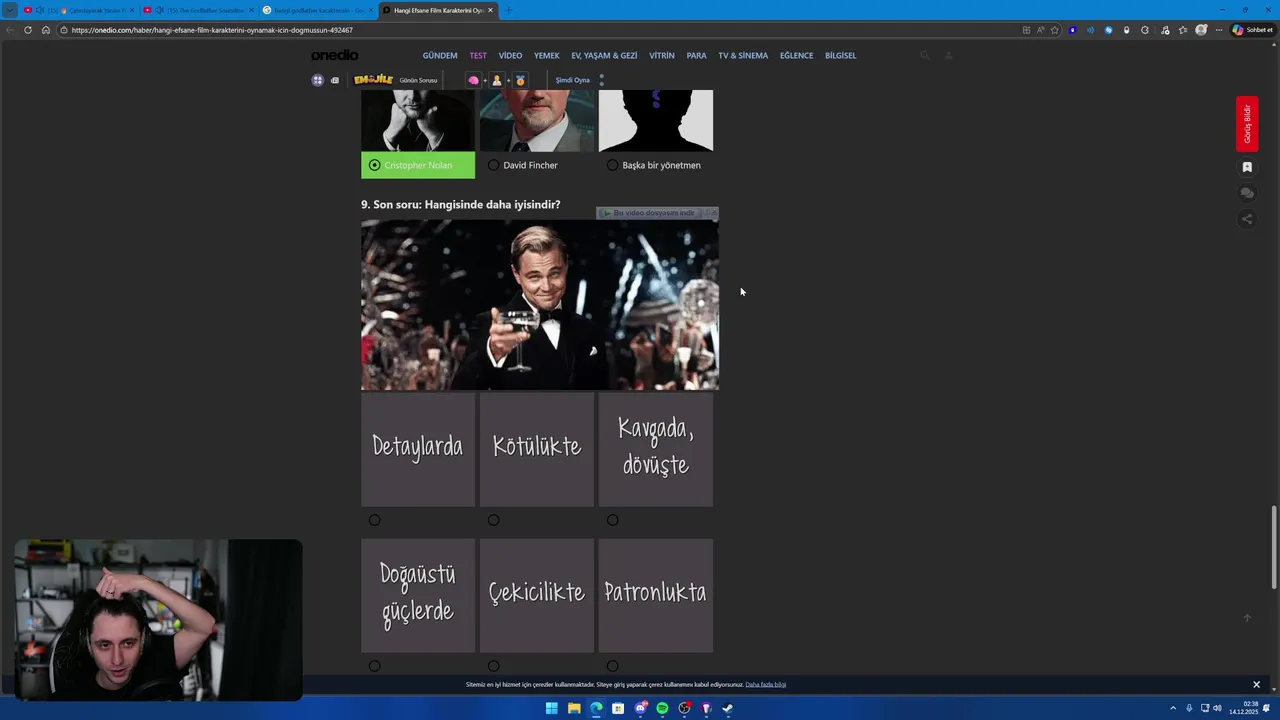Click the onedio logo
The image size is (1280, 720).
pos(334,55)
